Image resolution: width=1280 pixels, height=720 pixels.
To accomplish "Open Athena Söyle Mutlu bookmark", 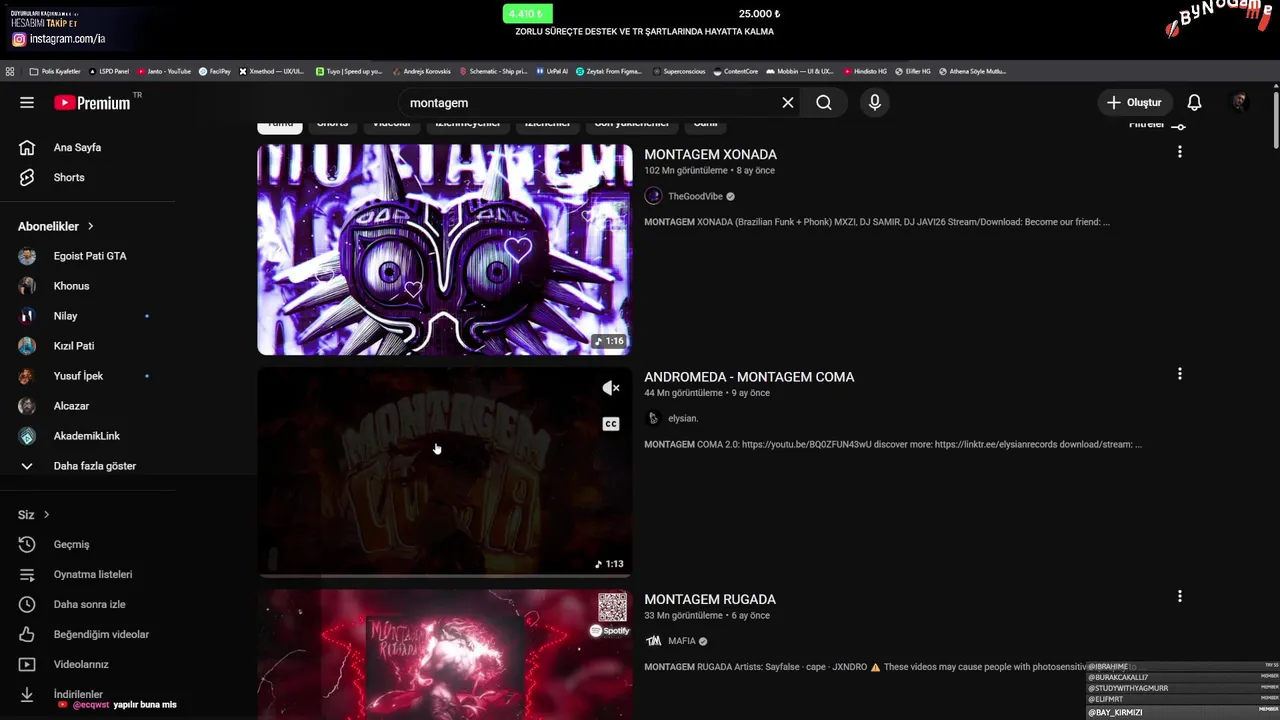I will pyautogui.click(x=972, y=71).
